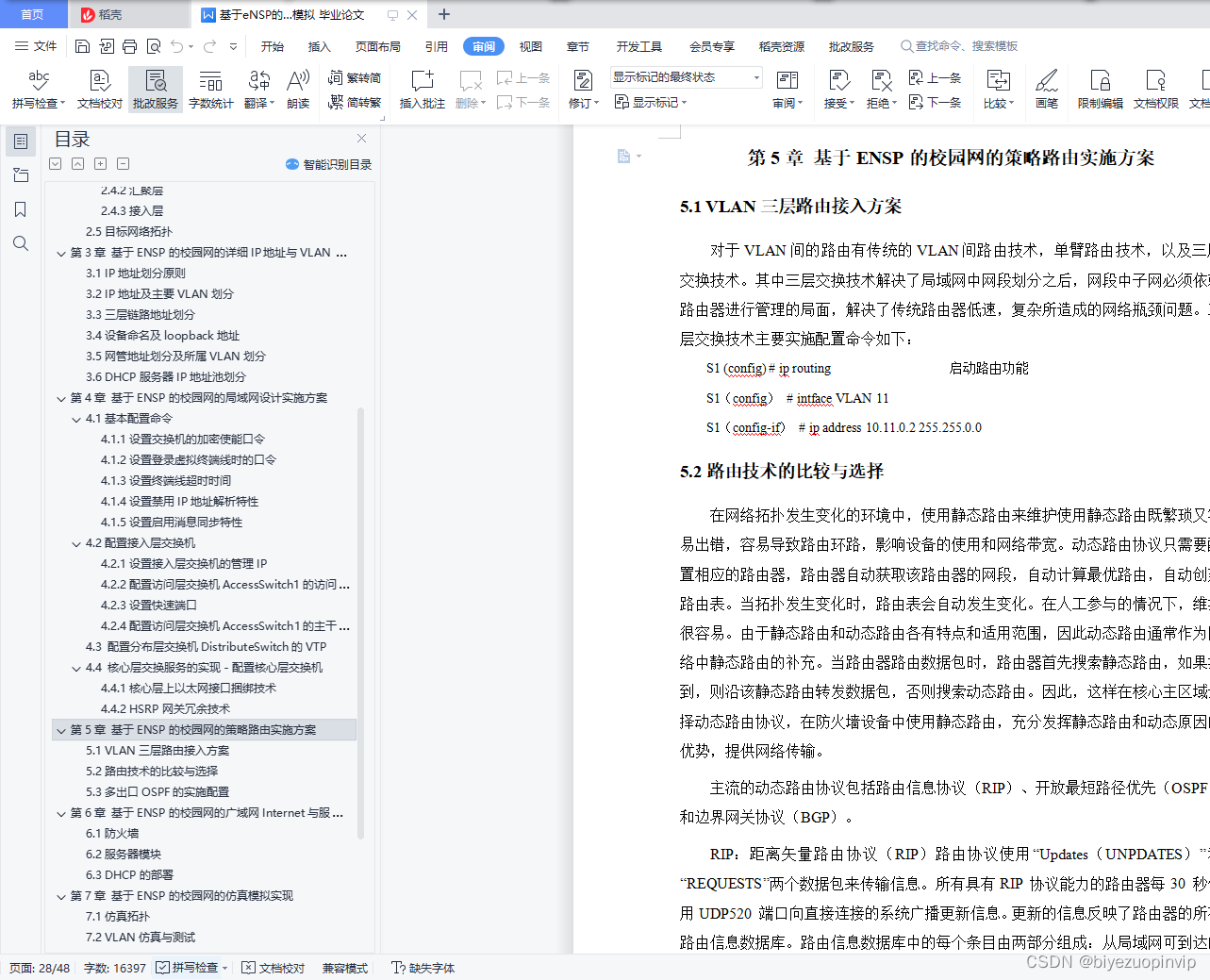Collapse the 第 4 章 tree node

pos(61,398)
